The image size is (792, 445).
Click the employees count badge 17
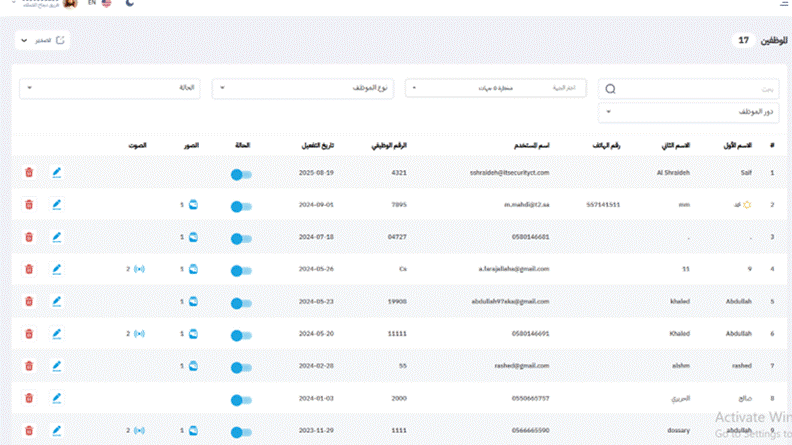pyautogui.click(x=744, y=40)
